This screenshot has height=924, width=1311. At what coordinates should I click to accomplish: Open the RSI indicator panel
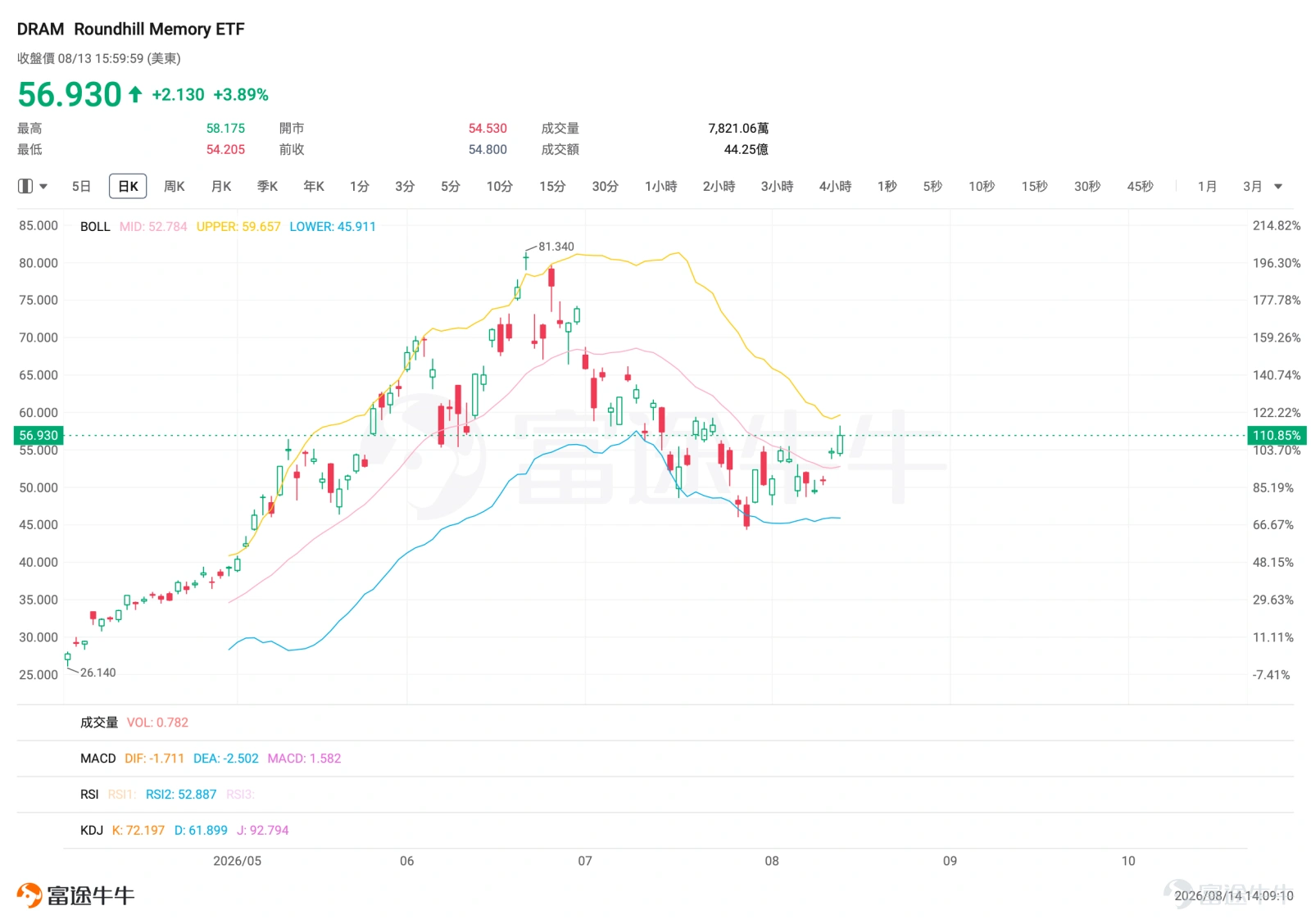point(89,795)
